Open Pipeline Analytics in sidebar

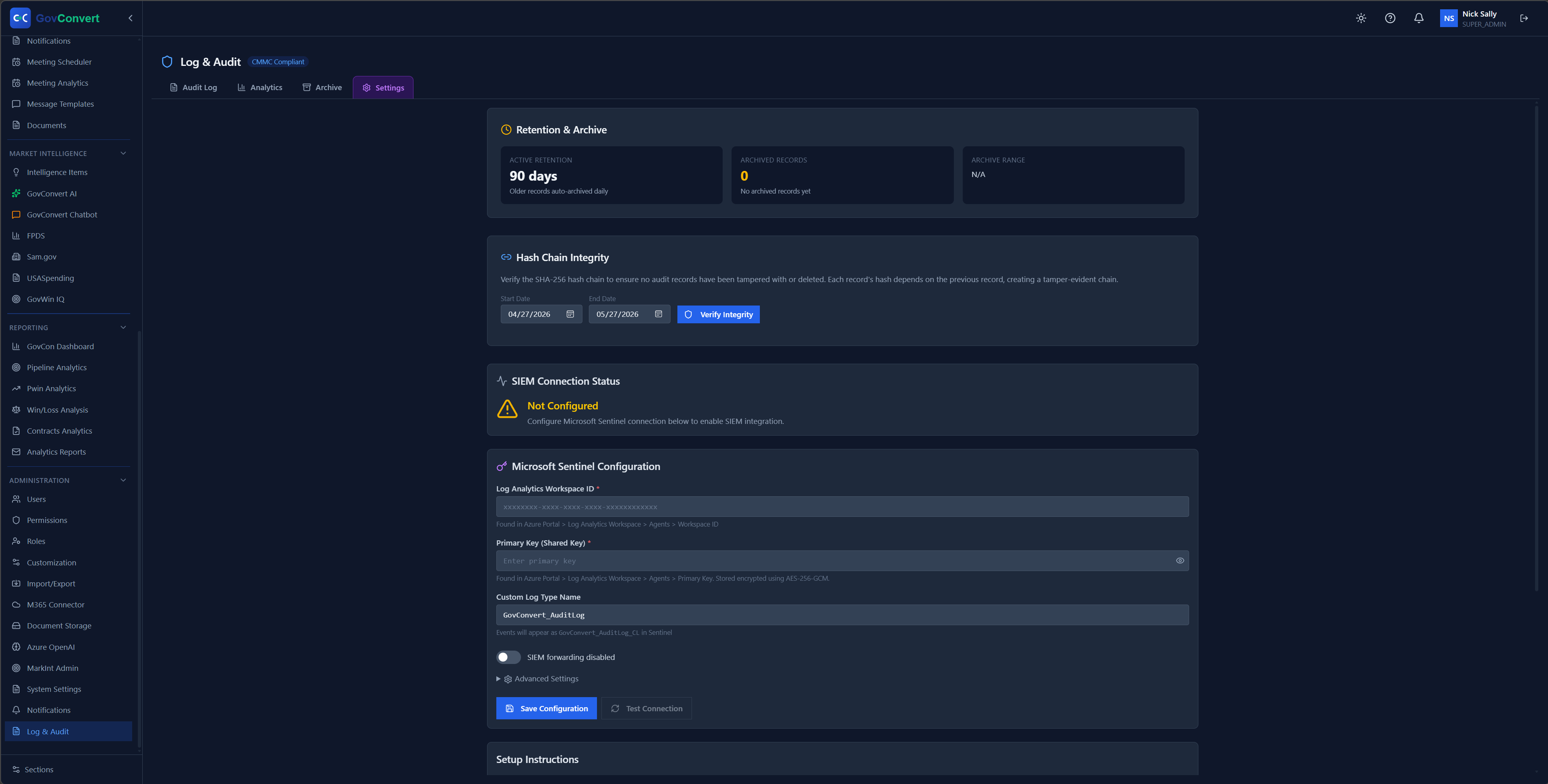(x=68, y=368)
